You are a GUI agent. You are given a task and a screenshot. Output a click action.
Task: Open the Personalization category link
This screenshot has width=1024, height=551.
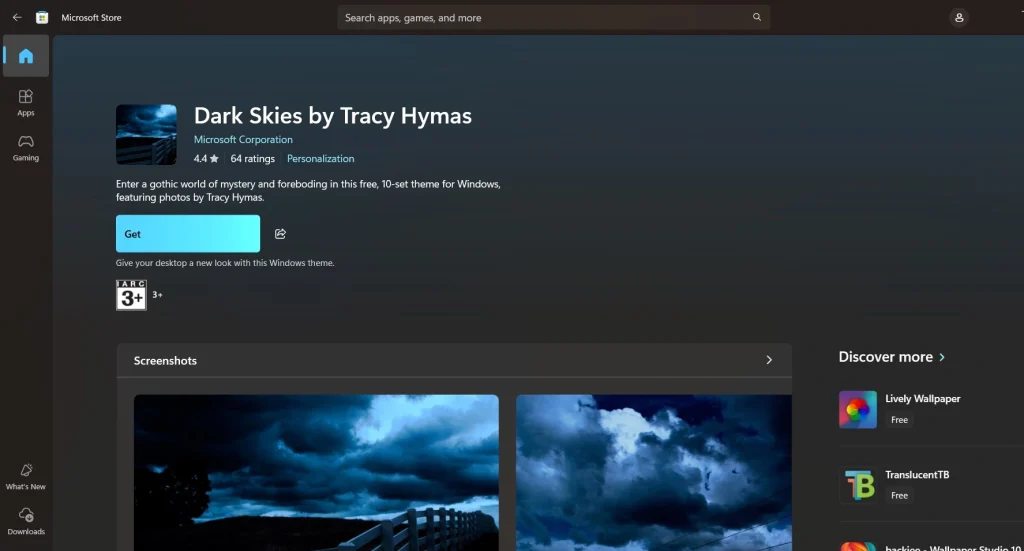point(320,159)
